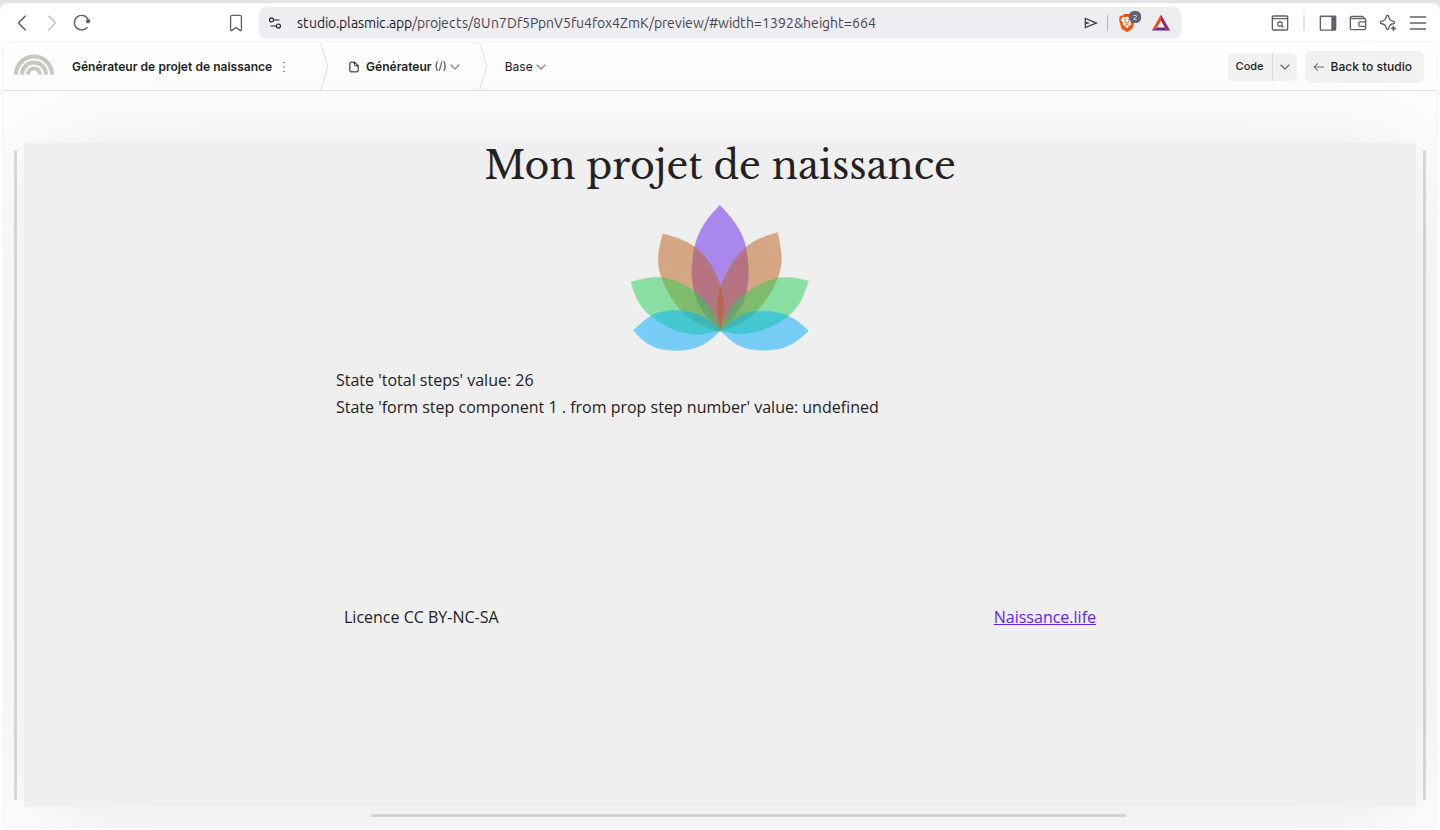The height and width of the screenshot is (830, 1440).
Task: Go back to the previous page
Action: pos(22,22)
